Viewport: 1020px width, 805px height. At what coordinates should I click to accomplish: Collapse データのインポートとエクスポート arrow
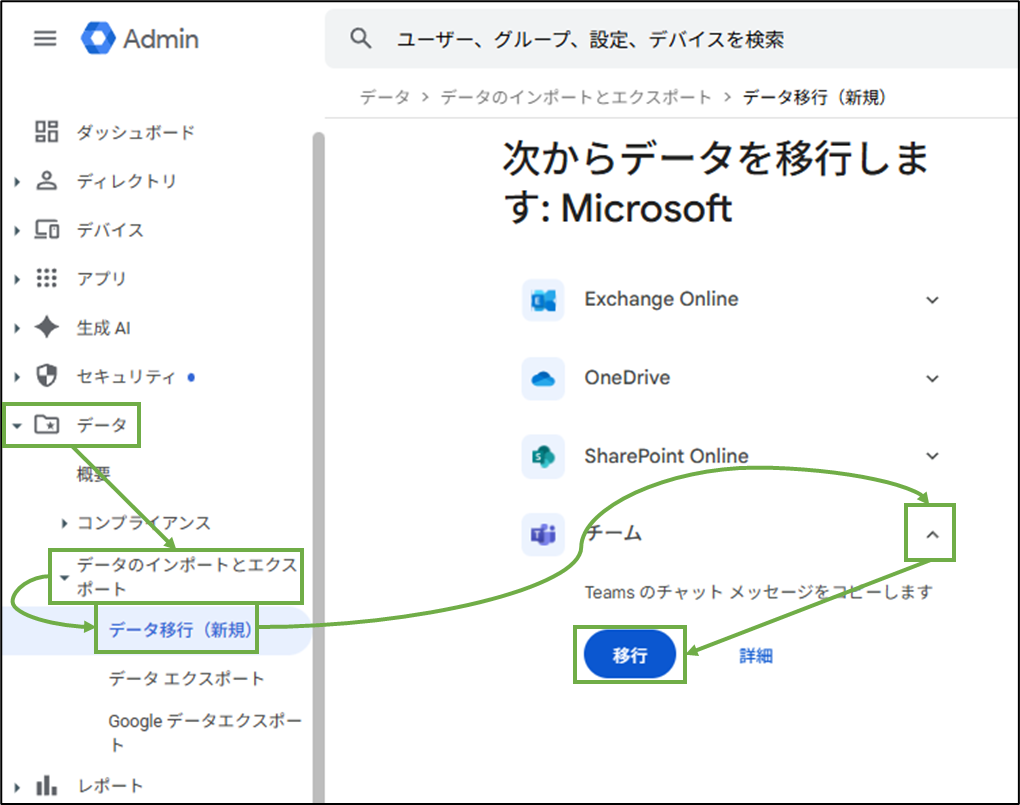(64, 577)
